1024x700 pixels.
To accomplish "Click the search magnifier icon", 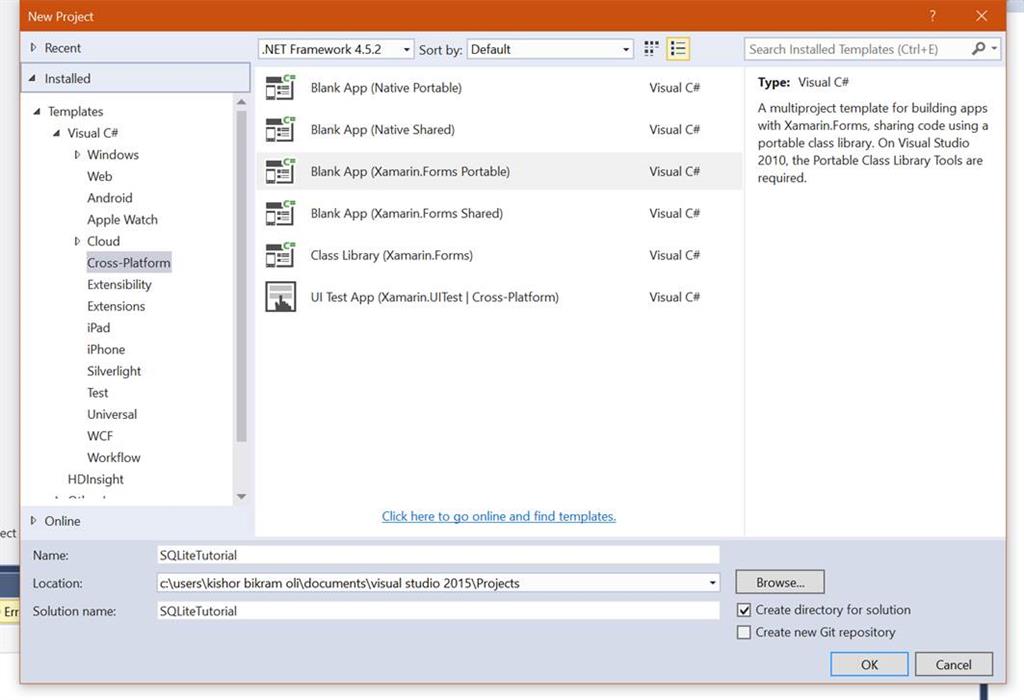I will click(978, 48).
